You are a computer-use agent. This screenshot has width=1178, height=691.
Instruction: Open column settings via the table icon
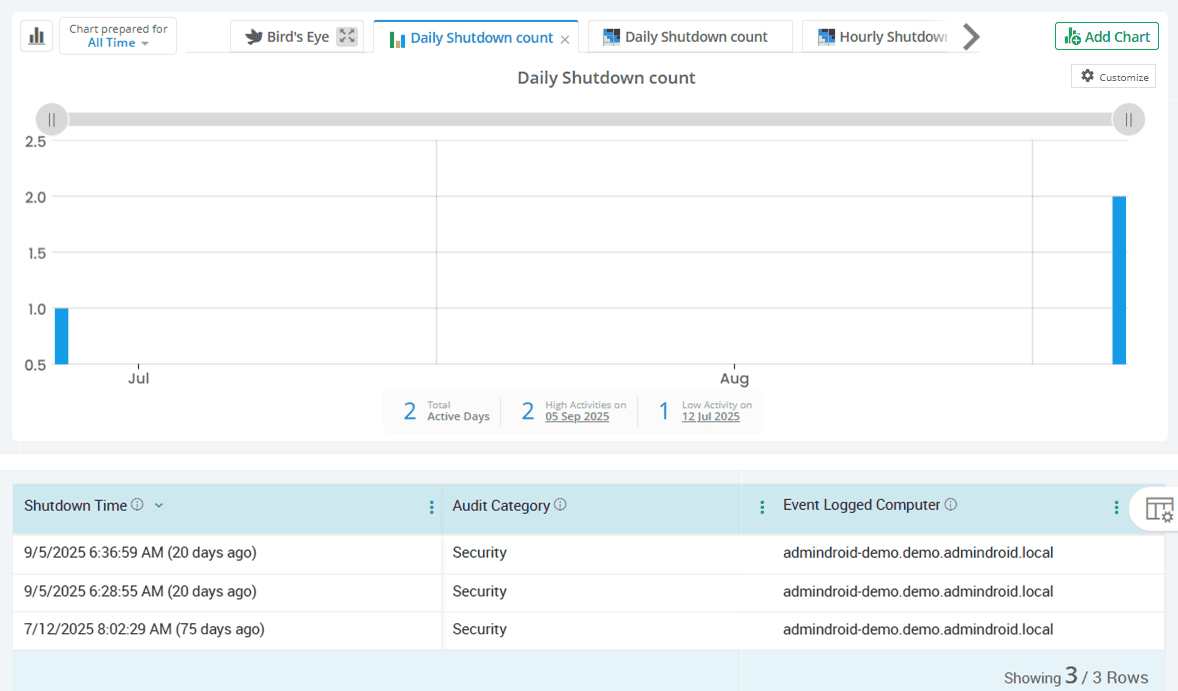tap(1158, 508)
